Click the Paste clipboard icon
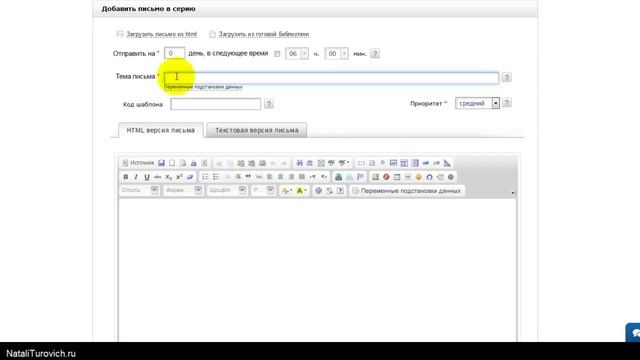Screen dimensions: 640x360 [241, 163]
